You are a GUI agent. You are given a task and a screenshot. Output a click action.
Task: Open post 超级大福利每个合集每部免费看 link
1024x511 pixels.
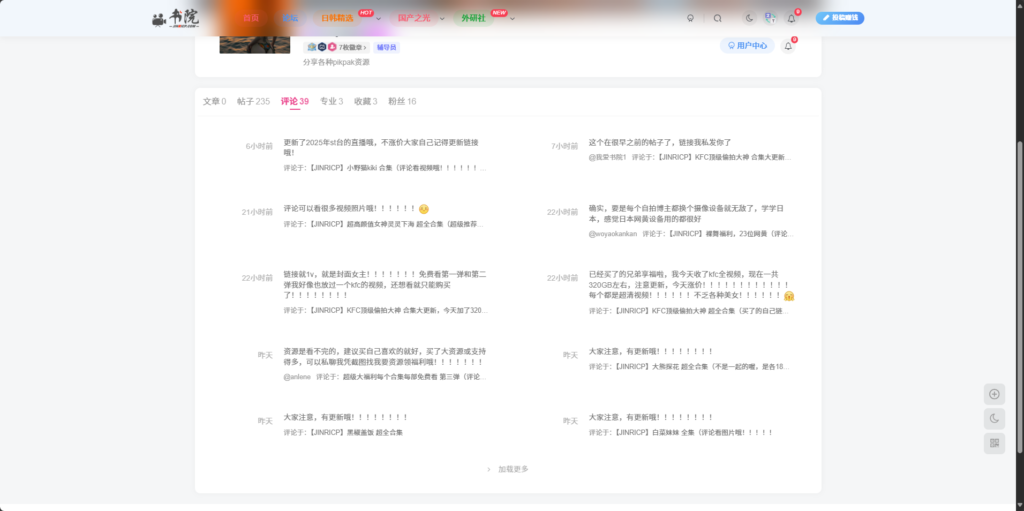(x=415, y=377)
